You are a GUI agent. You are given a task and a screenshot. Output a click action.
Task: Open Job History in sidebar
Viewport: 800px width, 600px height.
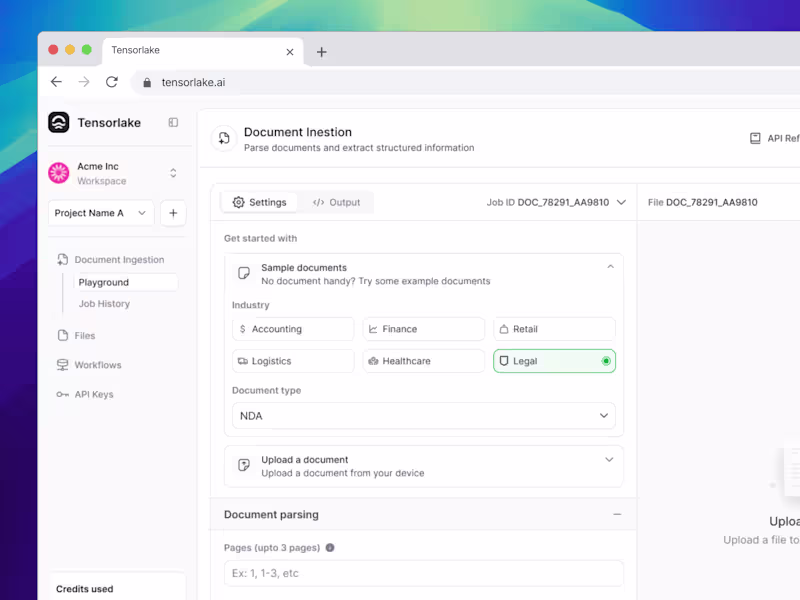105,304
